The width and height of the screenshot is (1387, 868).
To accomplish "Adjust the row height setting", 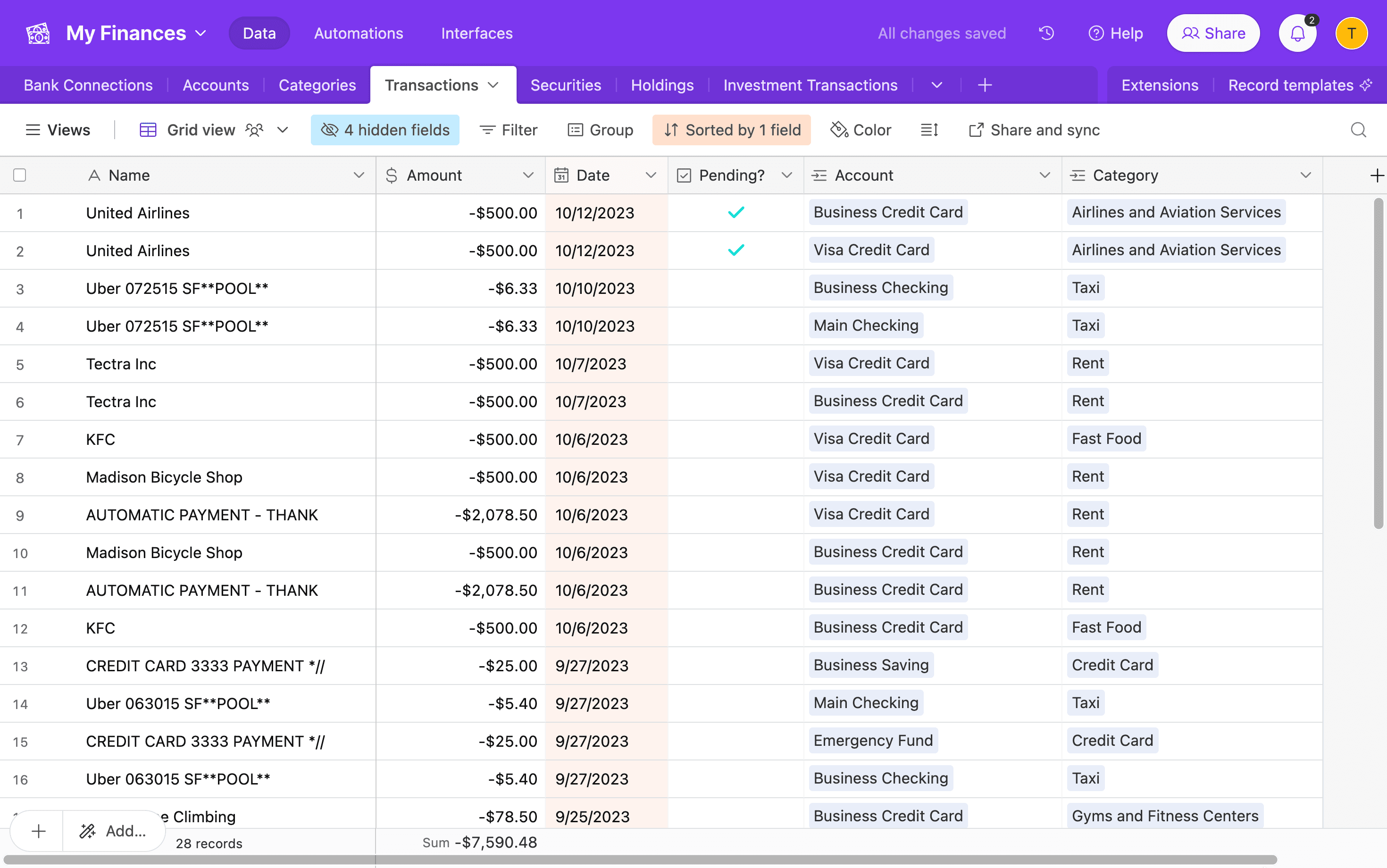I will (929, 130).
